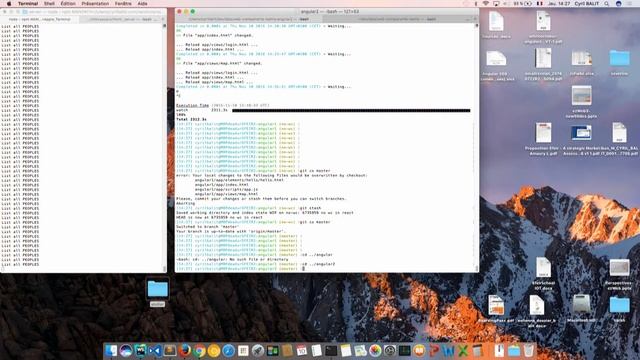640x360 pixels.
Task: Open Visual Studio Code from the Dock
Action: click(155, 350)
